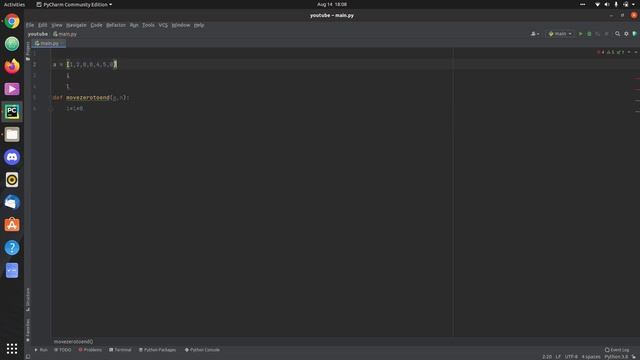Open Rhythmbox music player from the dock
The image size is (640, 360).
pyautogui.click(x=12, y=180)
